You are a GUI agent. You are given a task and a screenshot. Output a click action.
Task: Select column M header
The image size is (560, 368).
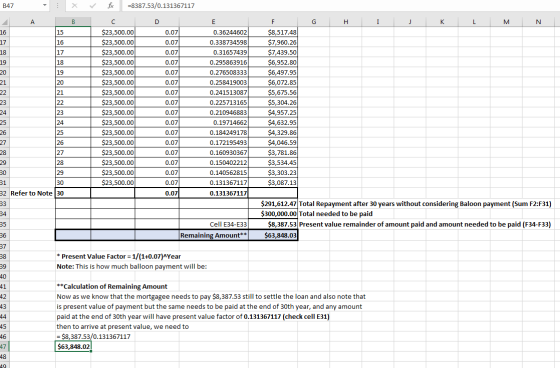pos(506,22)
